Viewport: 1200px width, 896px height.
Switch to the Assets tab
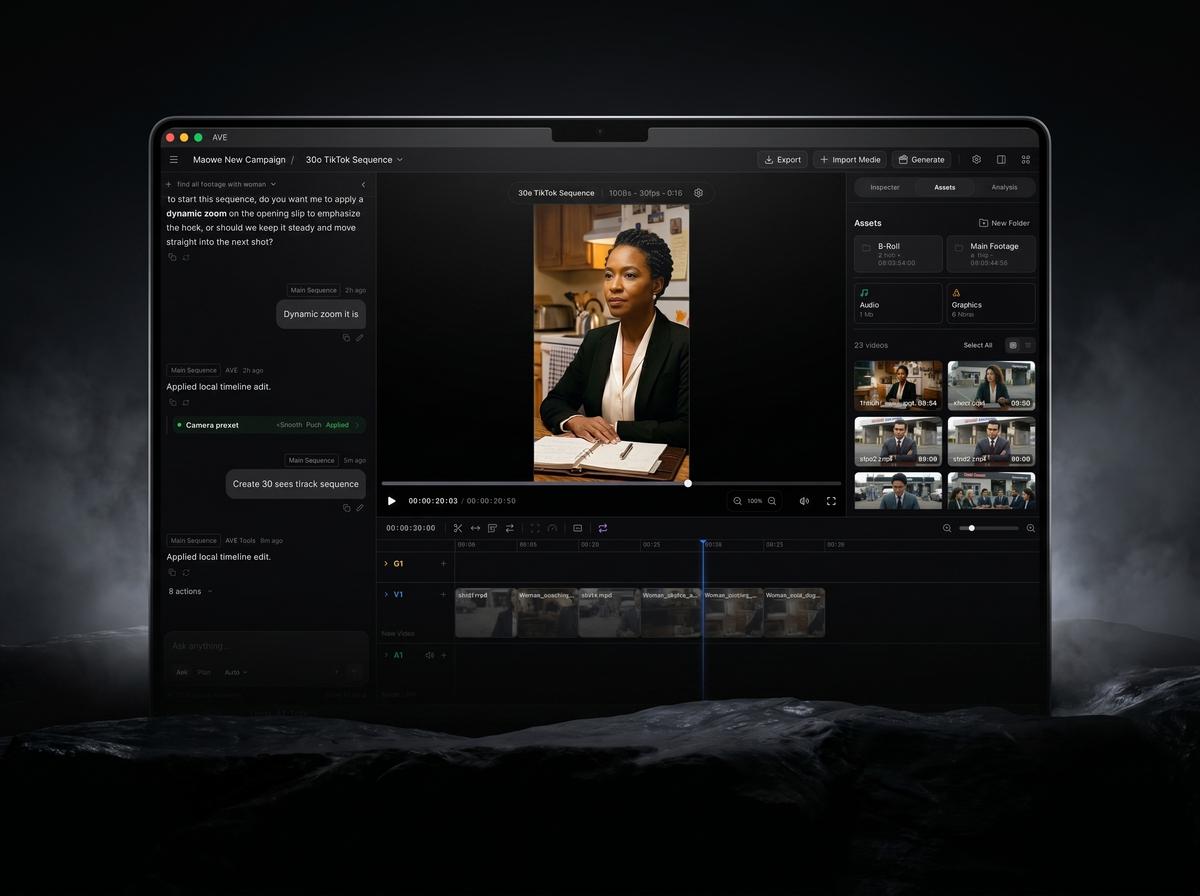coord(945,187)
